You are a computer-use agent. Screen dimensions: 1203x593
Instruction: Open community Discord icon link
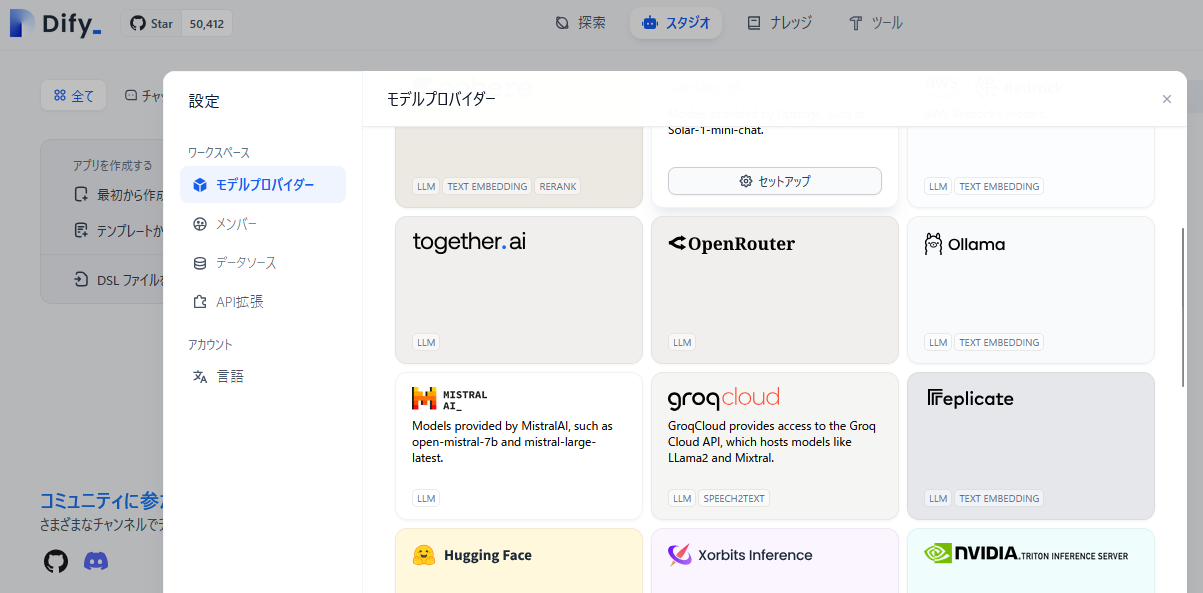(x=96, y=561)
